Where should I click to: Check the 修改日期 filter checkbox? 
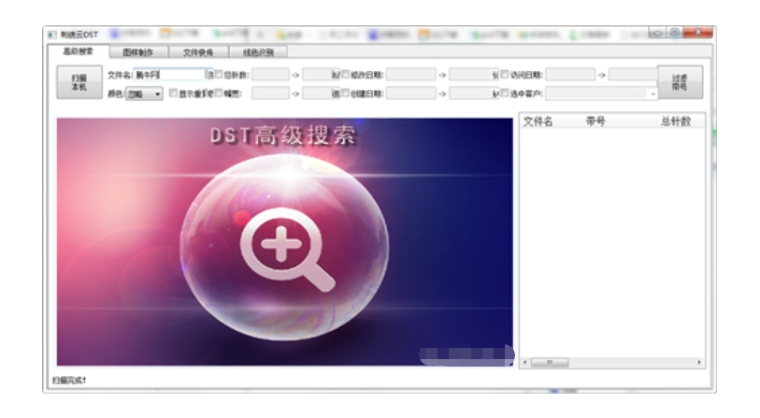346,74
